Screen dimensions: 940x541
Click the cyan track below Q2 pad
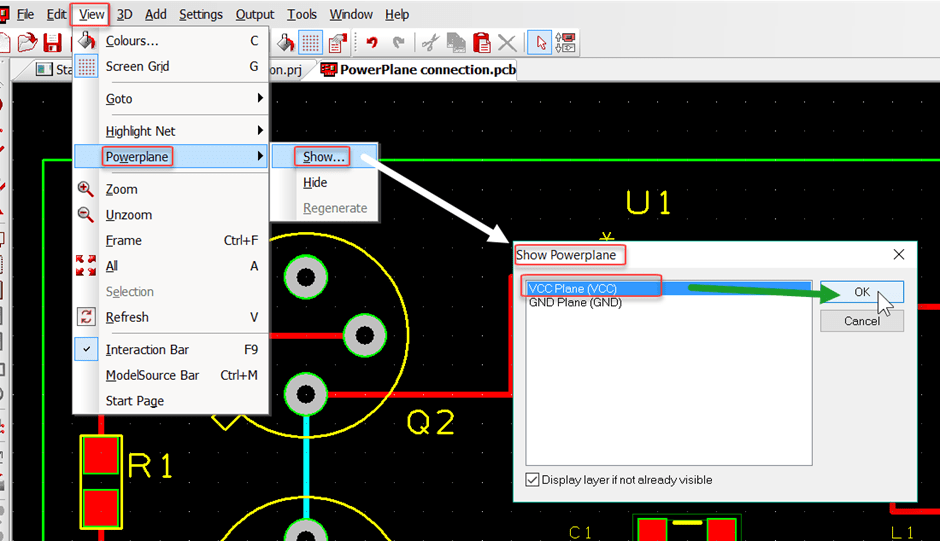(x=306, y=466)
